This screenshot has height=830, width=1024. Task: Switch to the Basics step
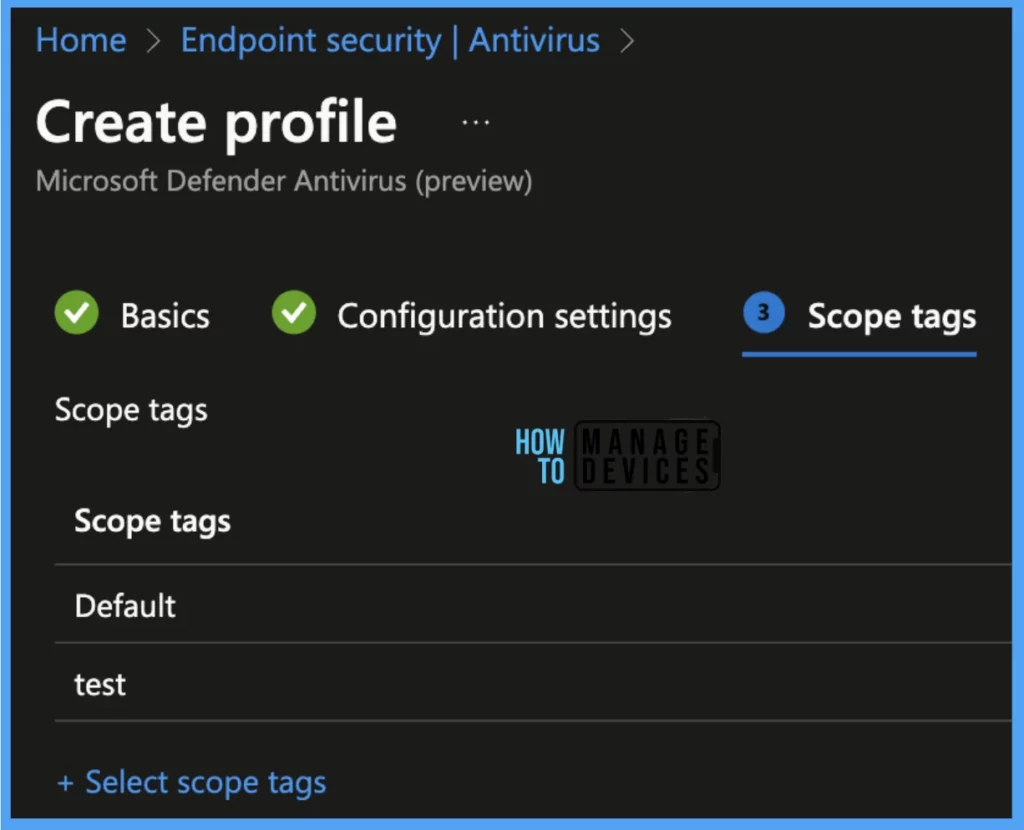pyautogui.click(x=165, y=316)
